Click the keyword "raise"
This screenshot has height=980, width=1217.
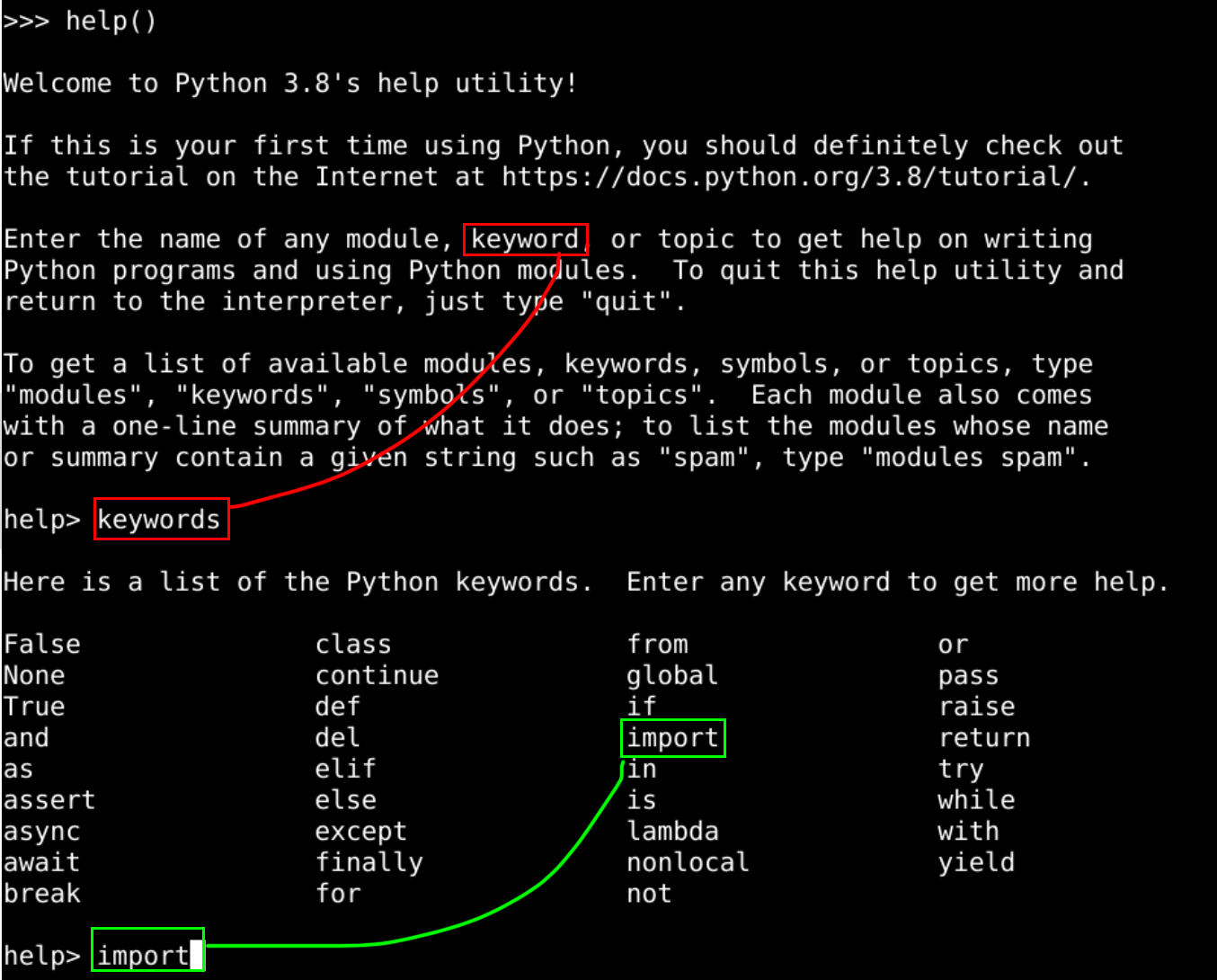click(977, 707)
